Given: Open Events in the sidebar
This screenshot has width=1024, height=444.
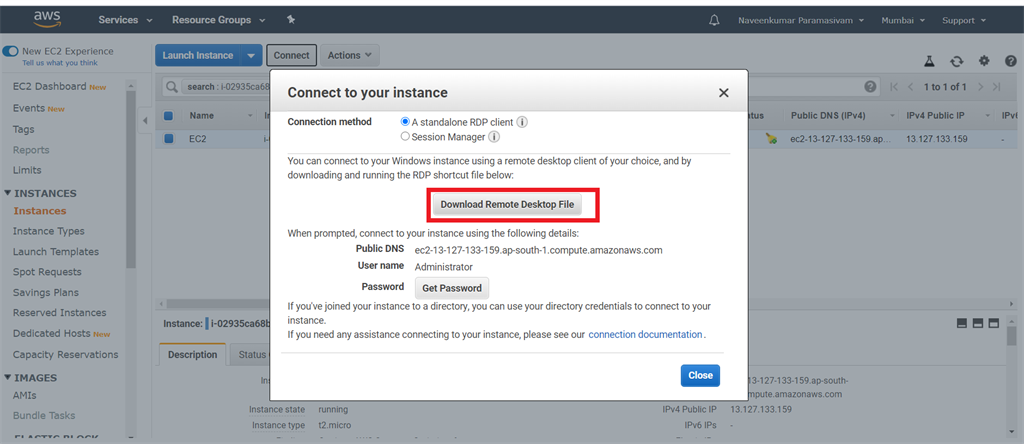Looking at the screenshot, I should 29,108.
